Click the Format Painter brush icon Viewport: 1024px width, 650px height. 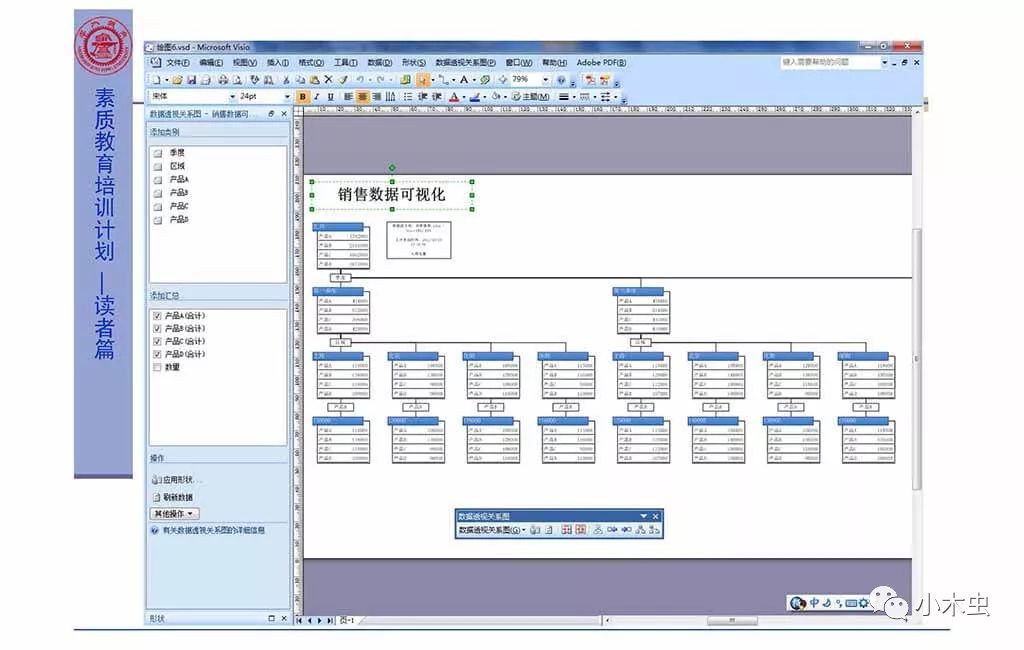click(x=344, y=80)
